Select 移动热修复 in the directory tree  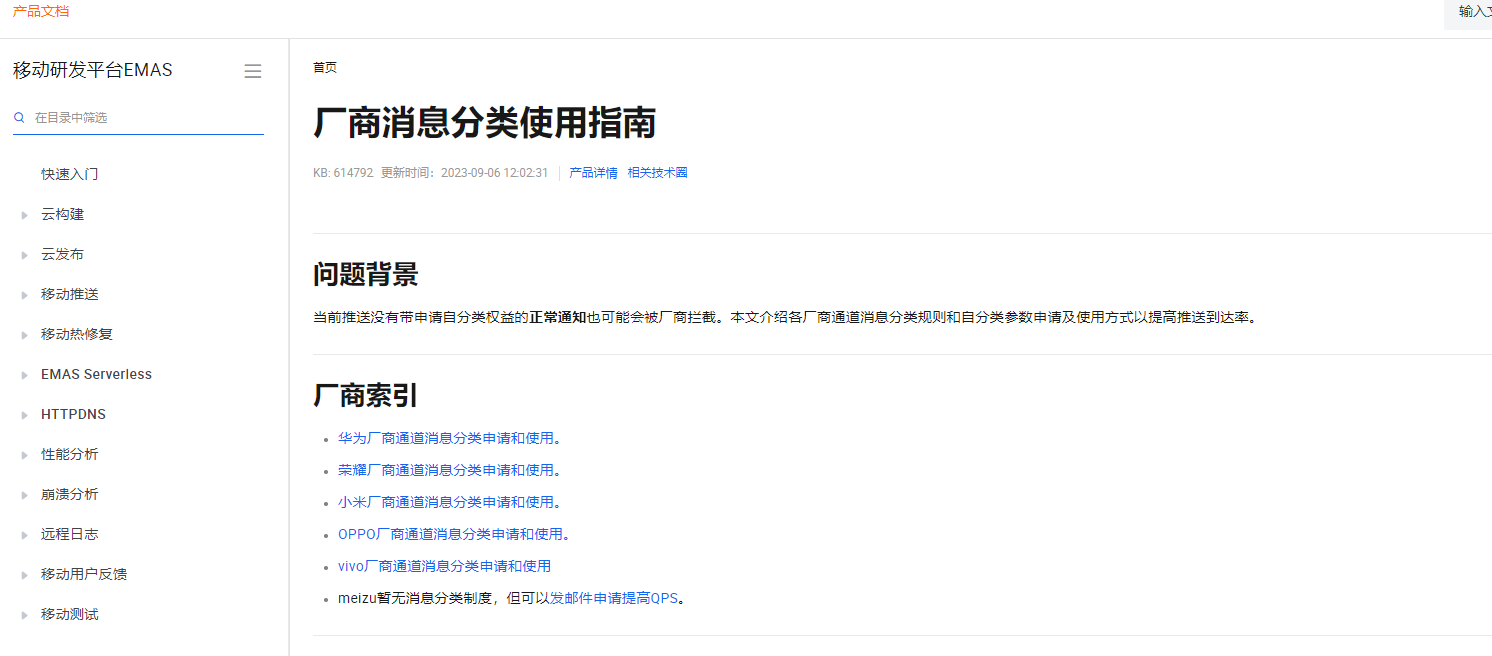[77, 334]
